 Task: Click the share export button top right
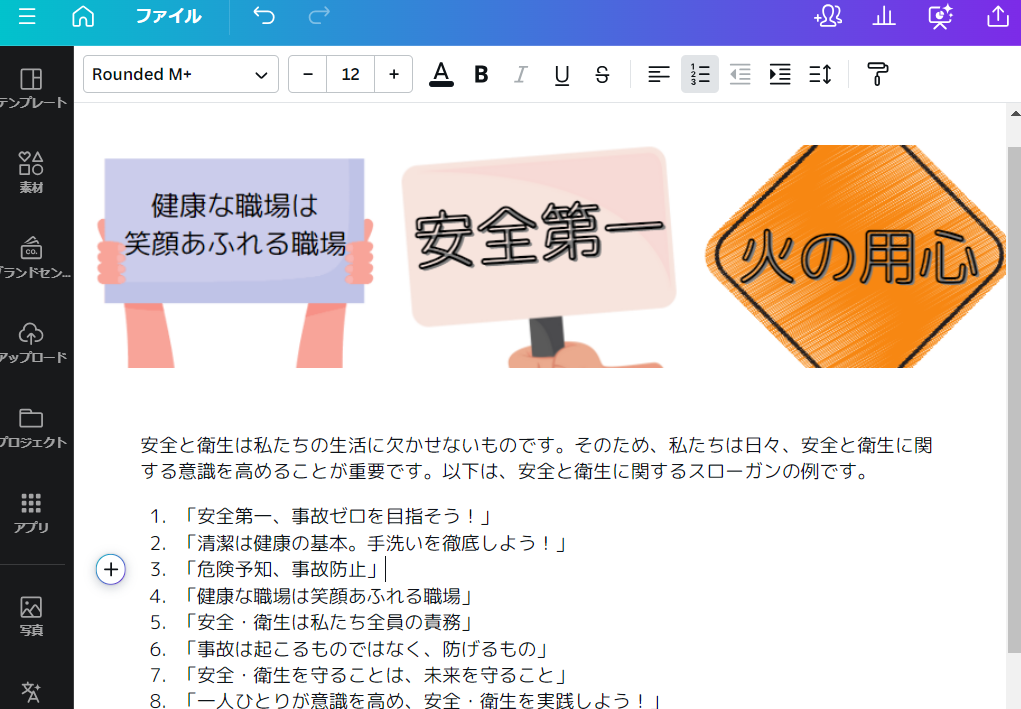pyautogui.click(x=997, y=17)
